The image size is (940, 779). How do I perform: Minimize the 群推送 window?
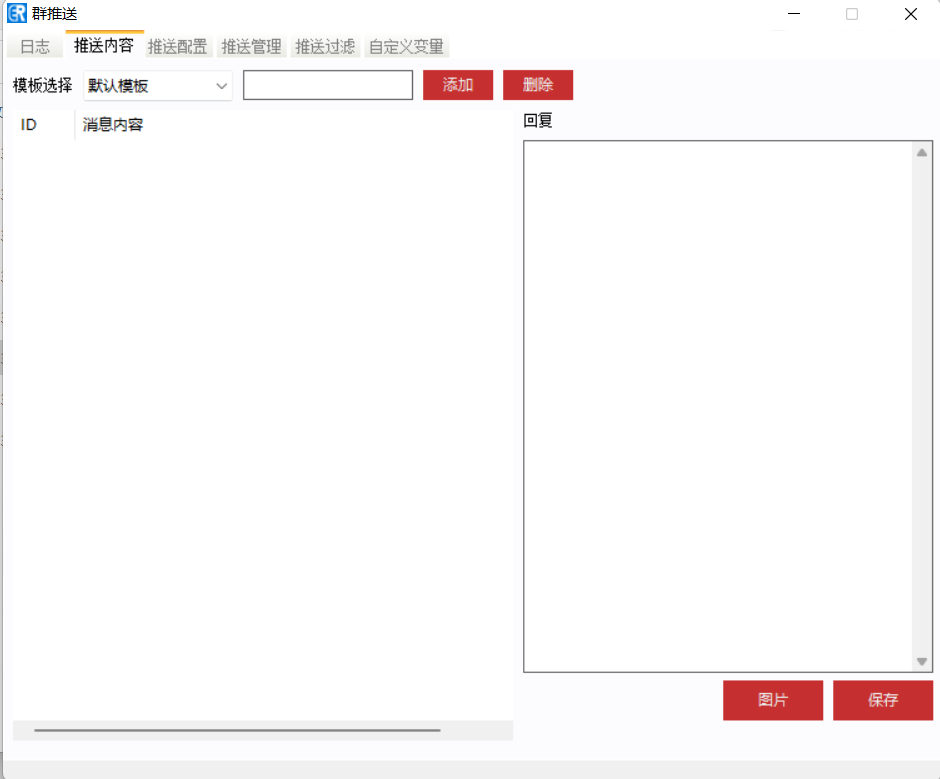click(x=794, y=14)
